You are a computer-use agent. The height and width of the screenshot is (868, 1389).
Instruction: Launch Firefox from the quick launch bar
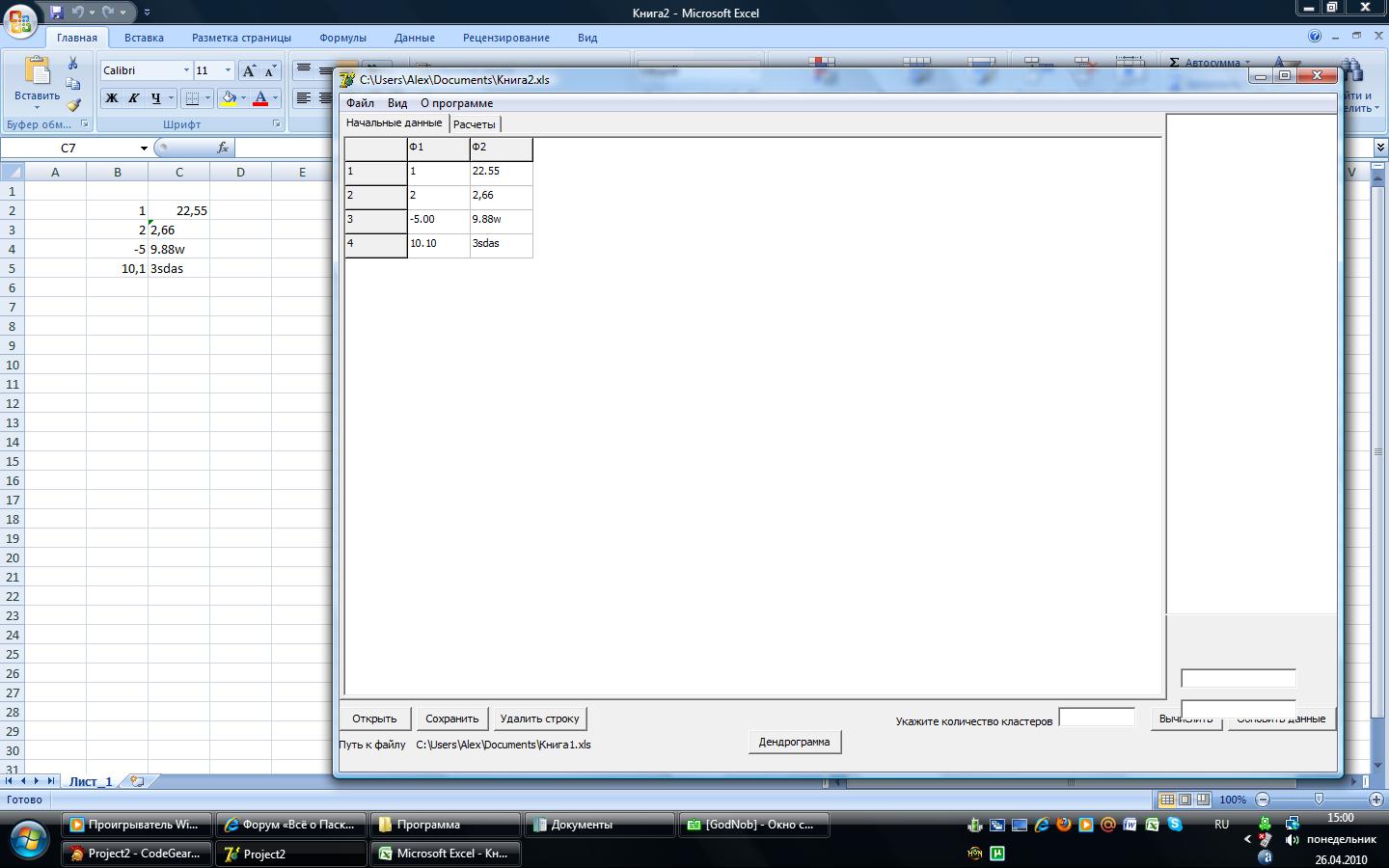coord(1064,825)
